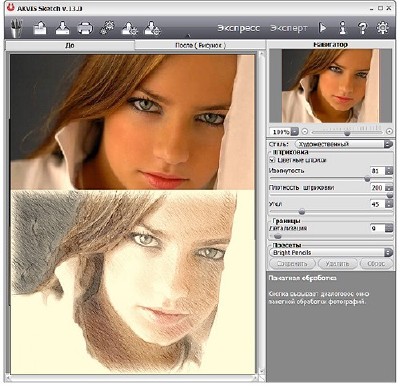Image resolution: width=400 pixels, height=389 pixels.
Task: Select Эксперт mode
Action: click(x=289, y=28)
